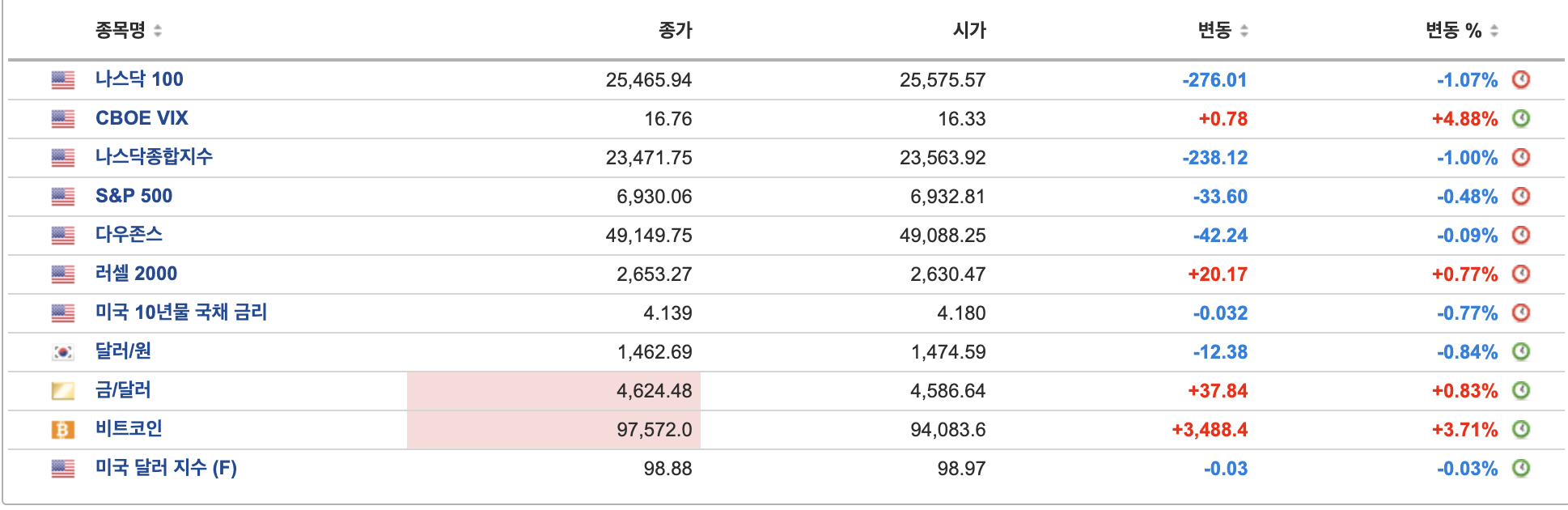Click the US flag icon beside 나스닥종합지수
1568x510 pixels.
coord(62,157)
